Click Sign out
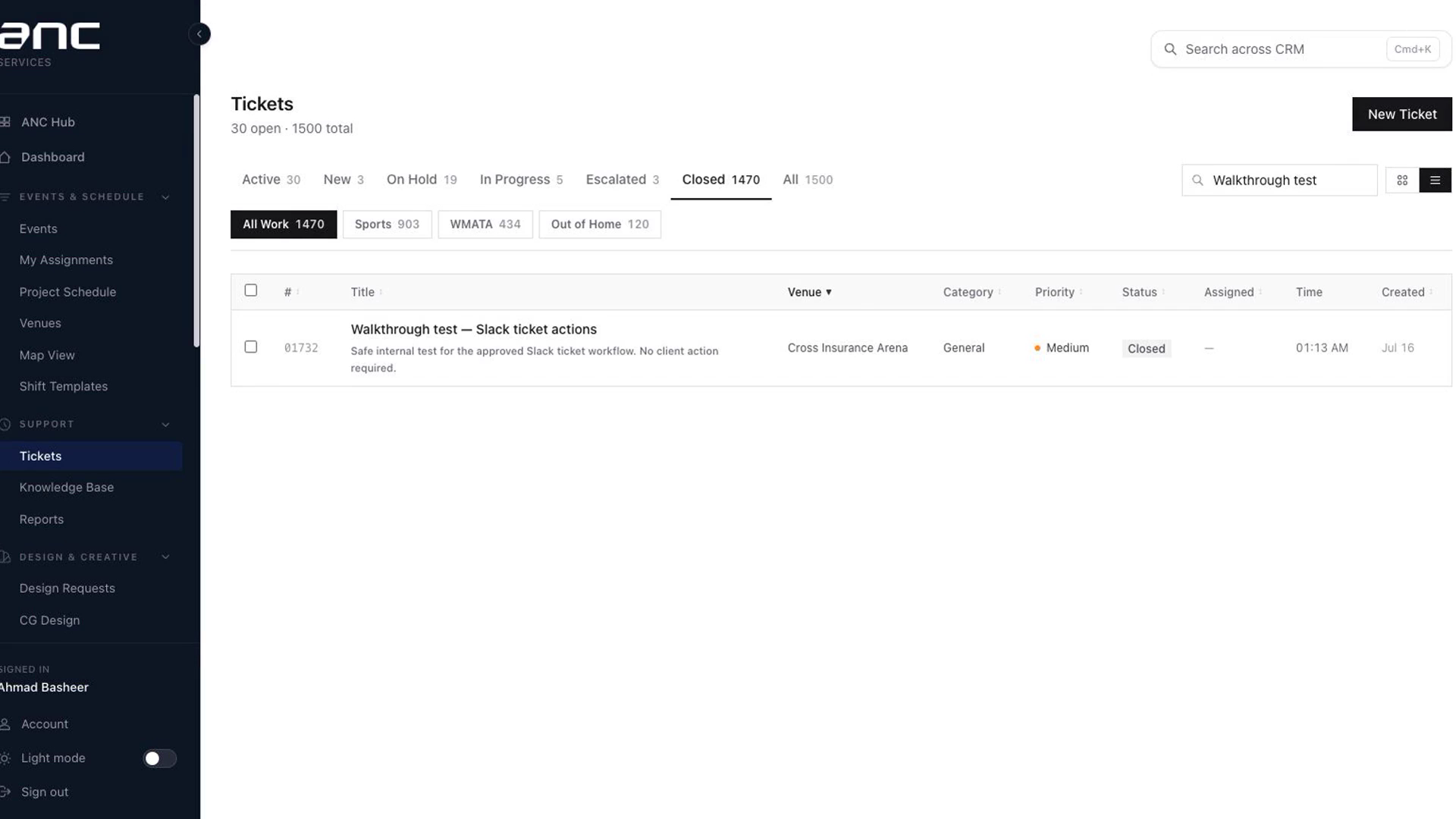Image resolution: width=1456 pixels, height=819 pixels. pyautogui.click(x=44, y=792)
